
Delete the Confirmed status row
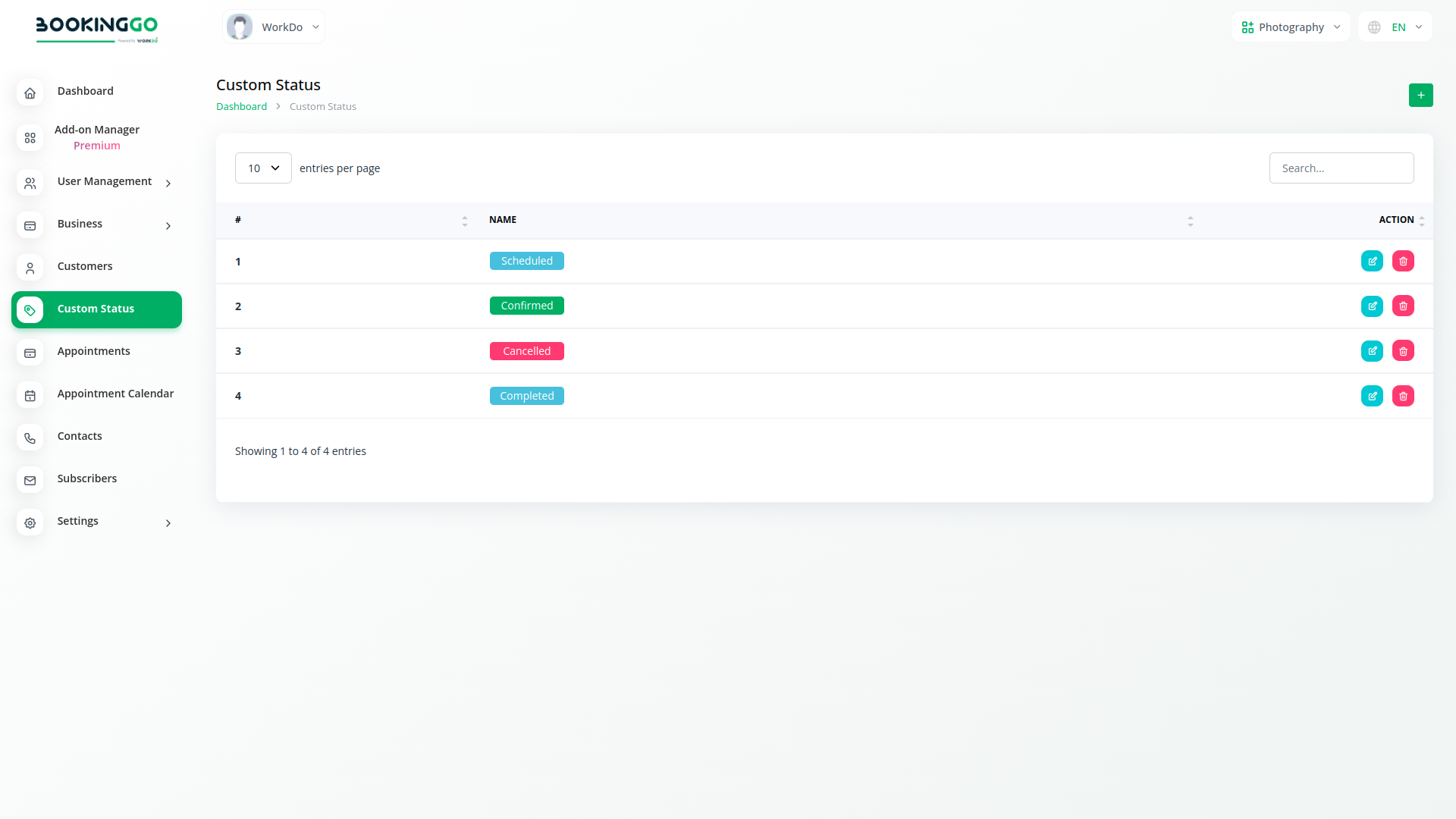coord(1403,306)
